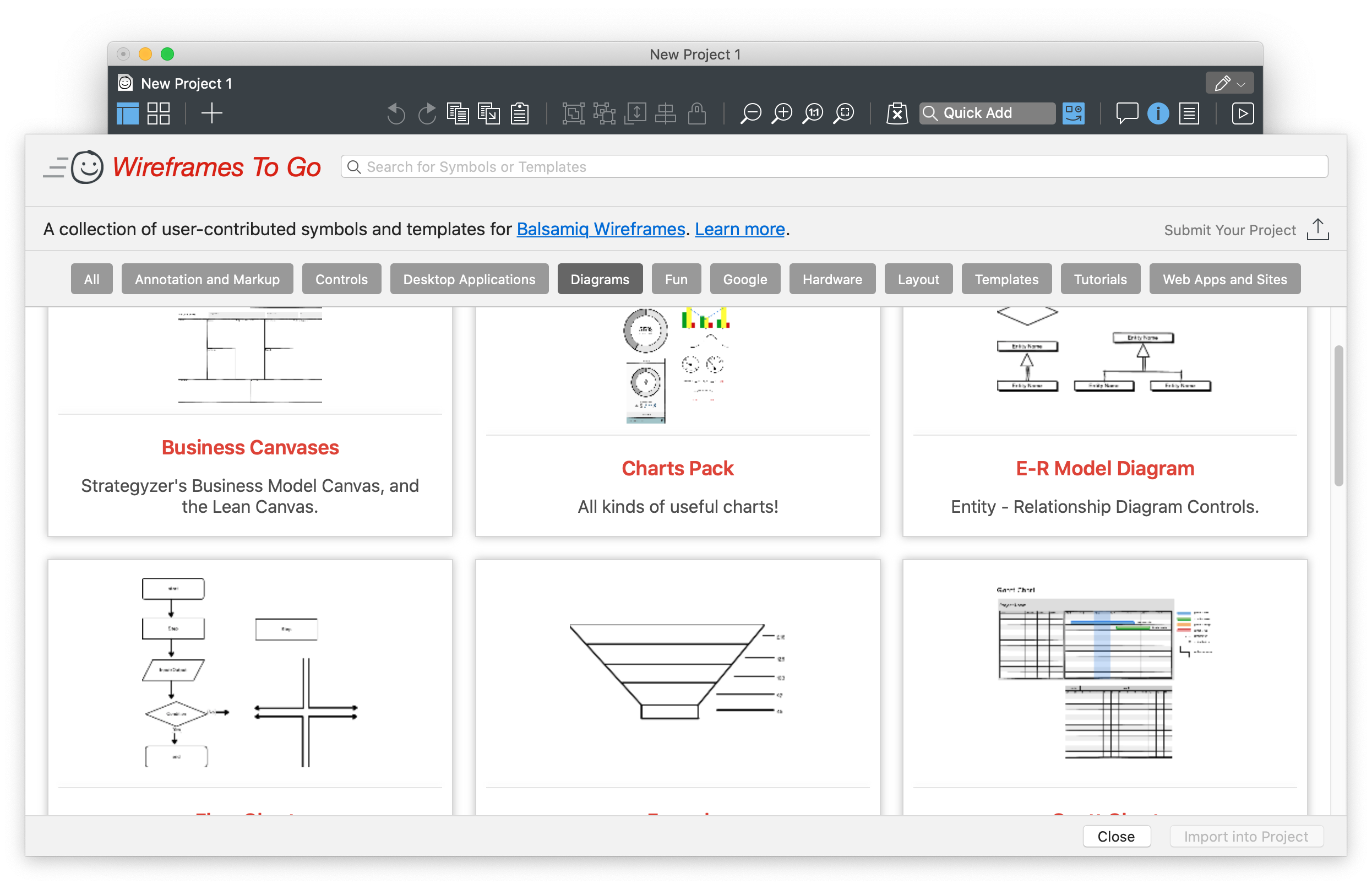Image resolution: width=1372 pixels, height=889 pixels.
Task: Open the pencil edit mode dropdown
Action: point(1229,83)
